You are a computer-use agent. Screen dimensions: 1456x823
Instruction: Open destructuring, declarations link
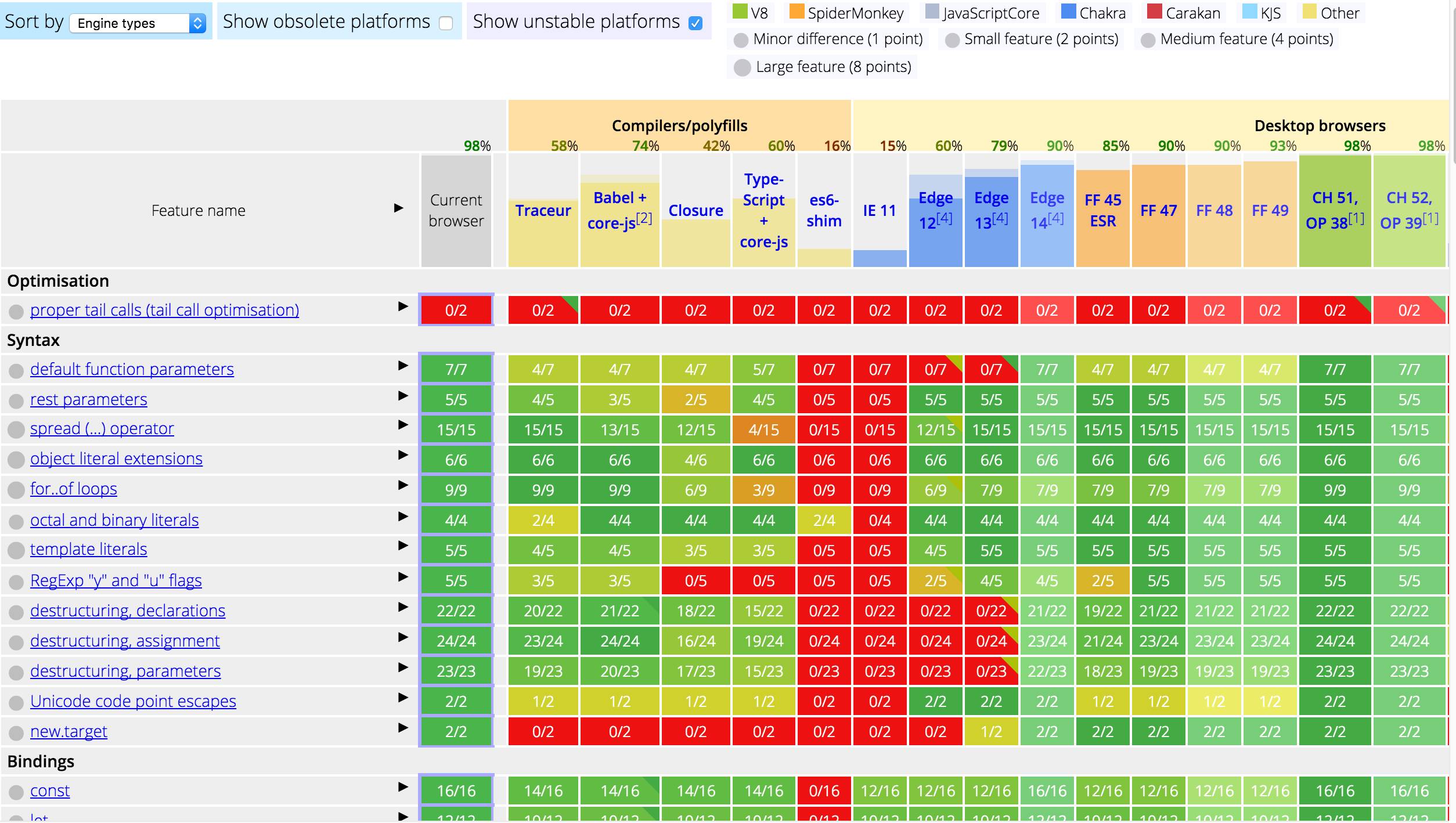pos(128,611)
